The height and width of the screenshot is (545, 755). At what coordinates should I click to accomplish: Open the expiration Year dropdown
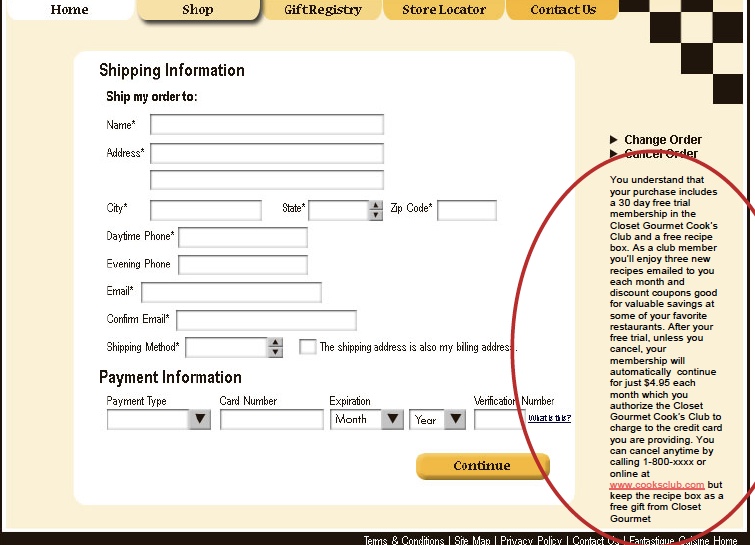click(x=437, y=419)
